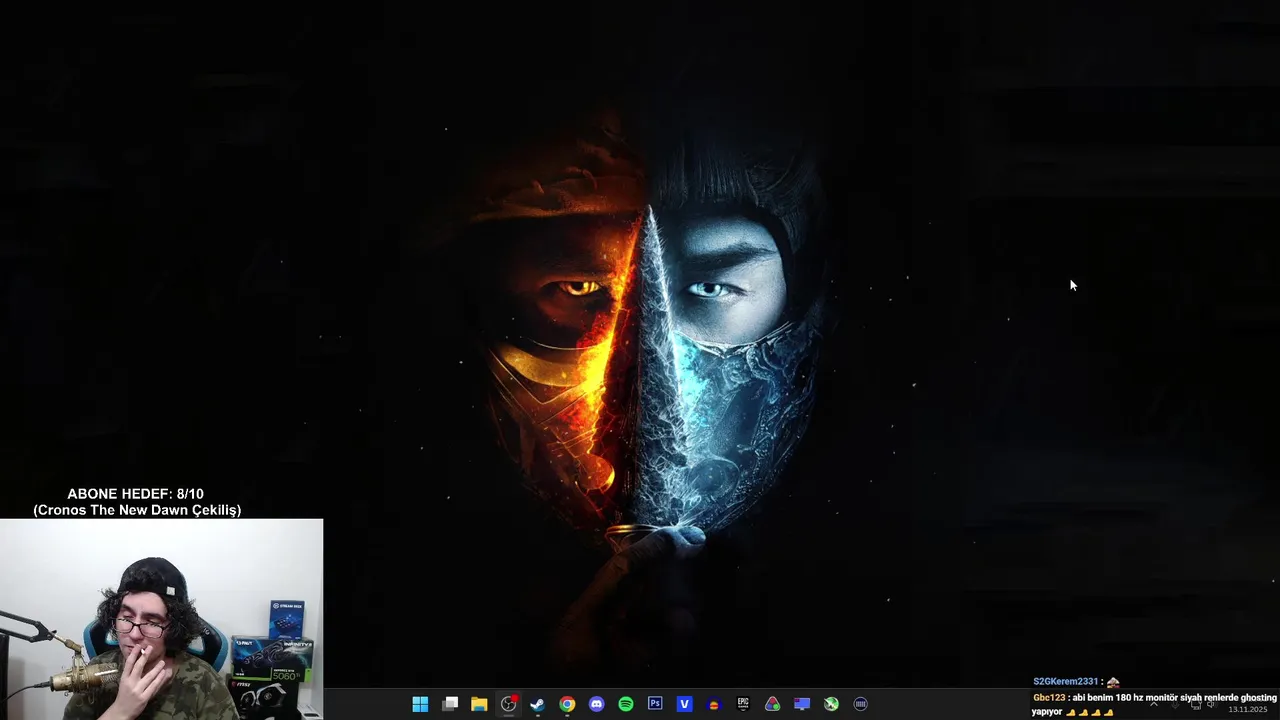Click the network icon in system tray
Screen dimensions: 1280x720
pyautogui.click(x=1196, y=704)
